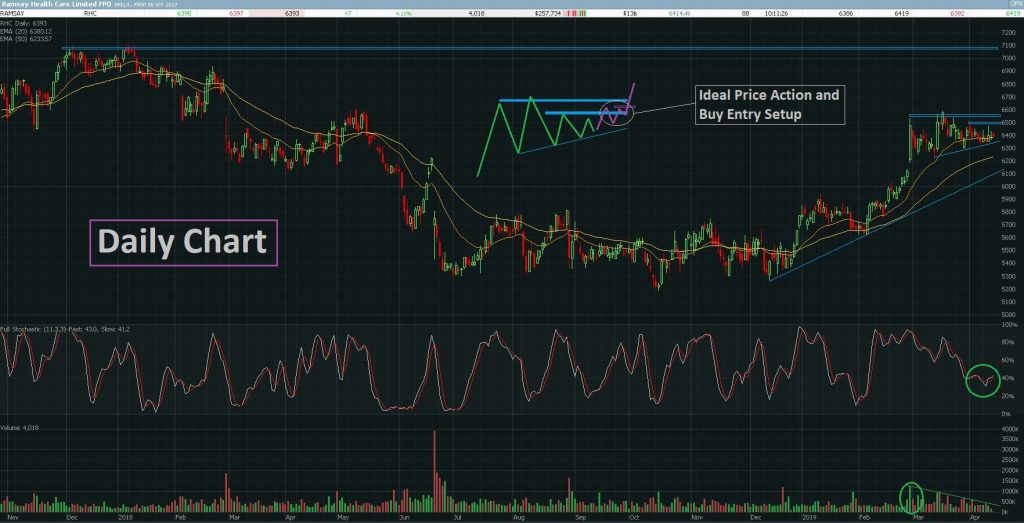Click the 4000K volume axis label
1024x523 pixels.
(x=1008, y=428)
